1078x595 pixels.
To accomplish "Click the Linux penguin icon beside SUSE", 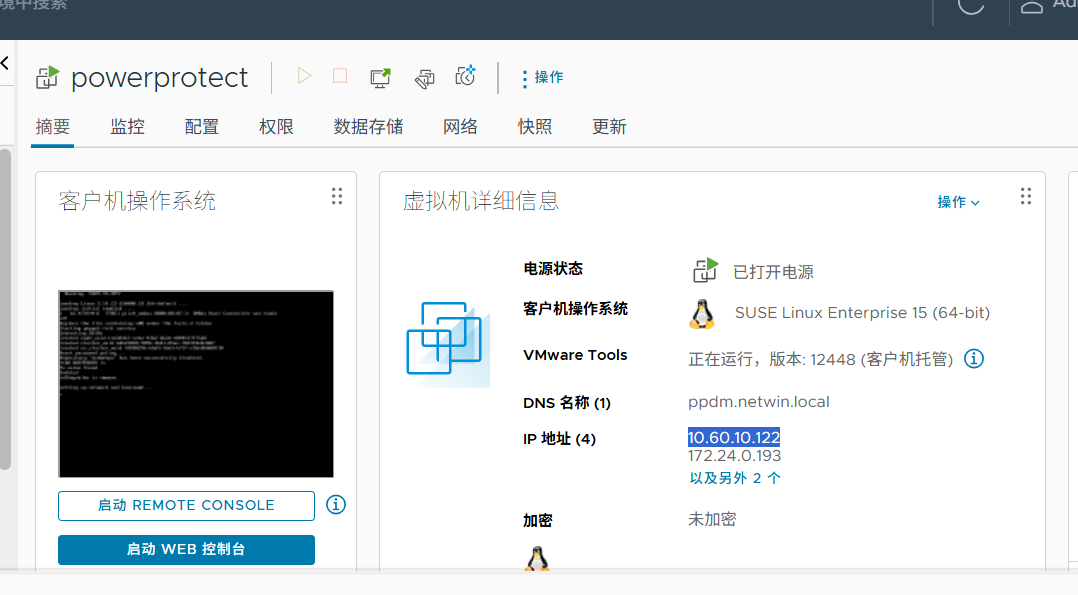I will tap(702, 314).
